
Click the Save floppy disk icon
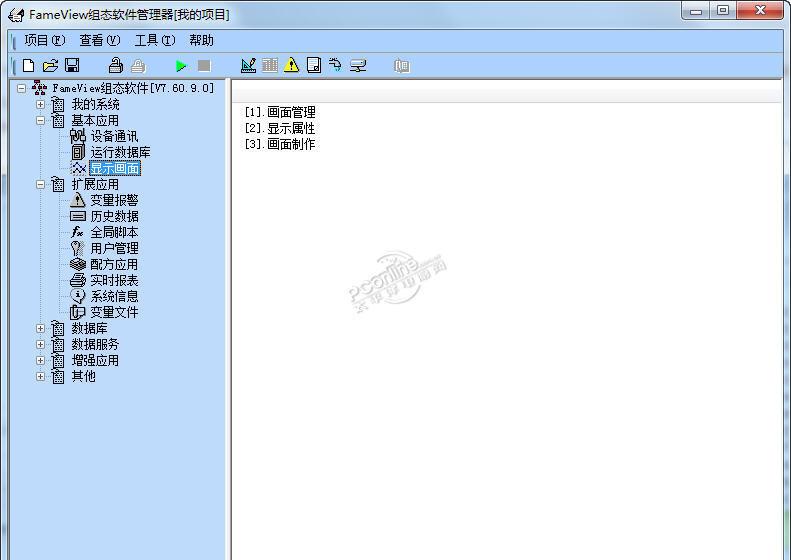tap(72, 66)
